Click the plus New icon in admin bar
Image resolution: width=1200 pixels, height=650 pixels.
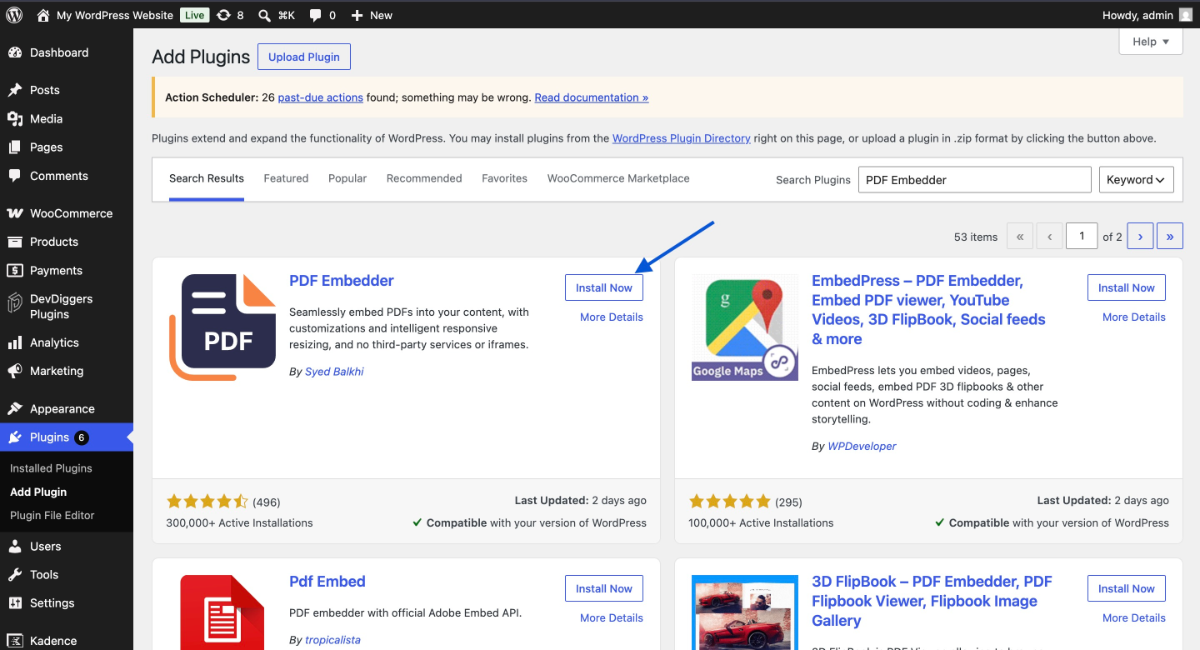(x=357, y=15)
